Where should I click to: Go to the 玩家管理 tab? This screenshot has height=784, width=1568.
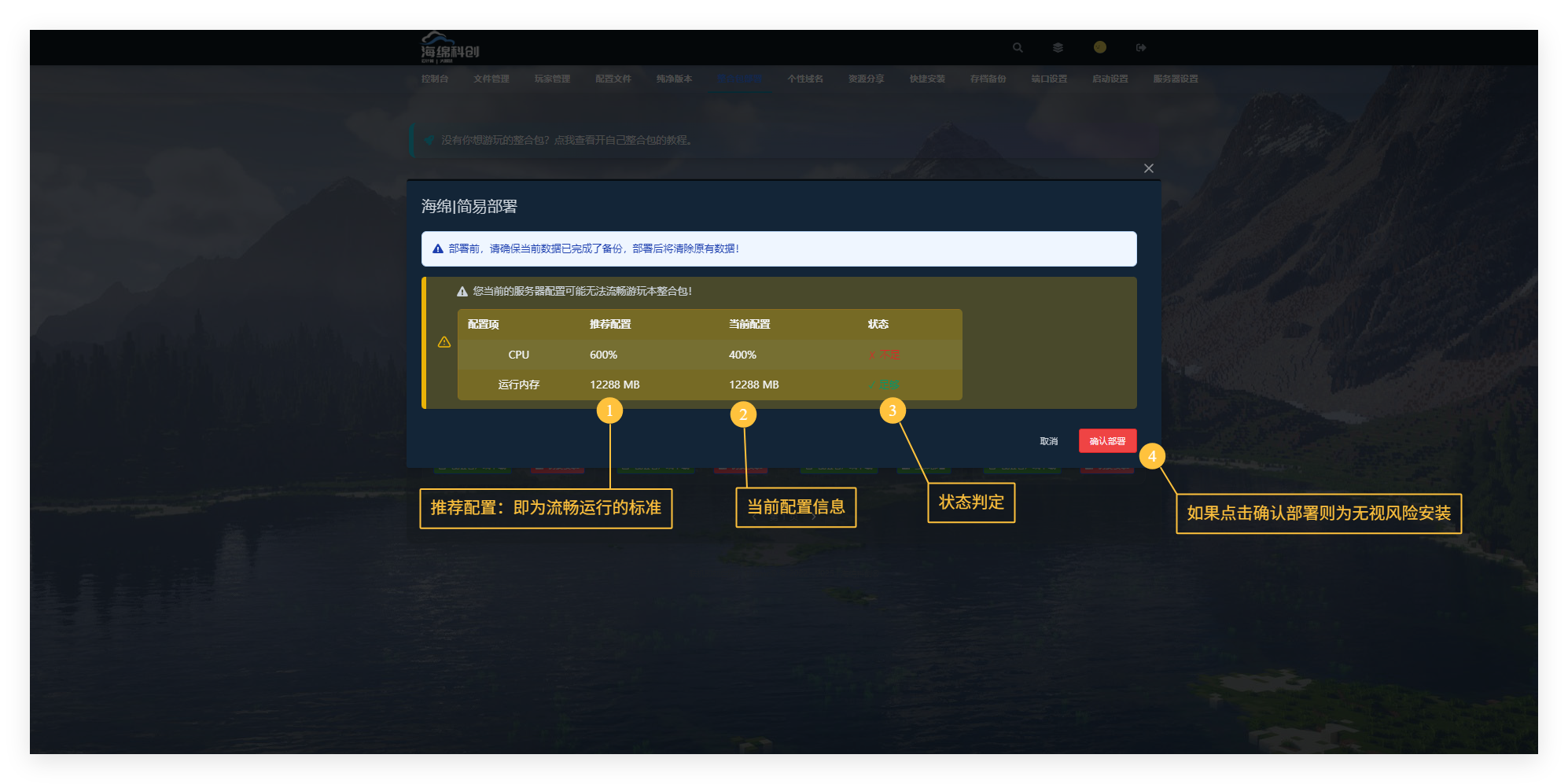tap(552, 79)
